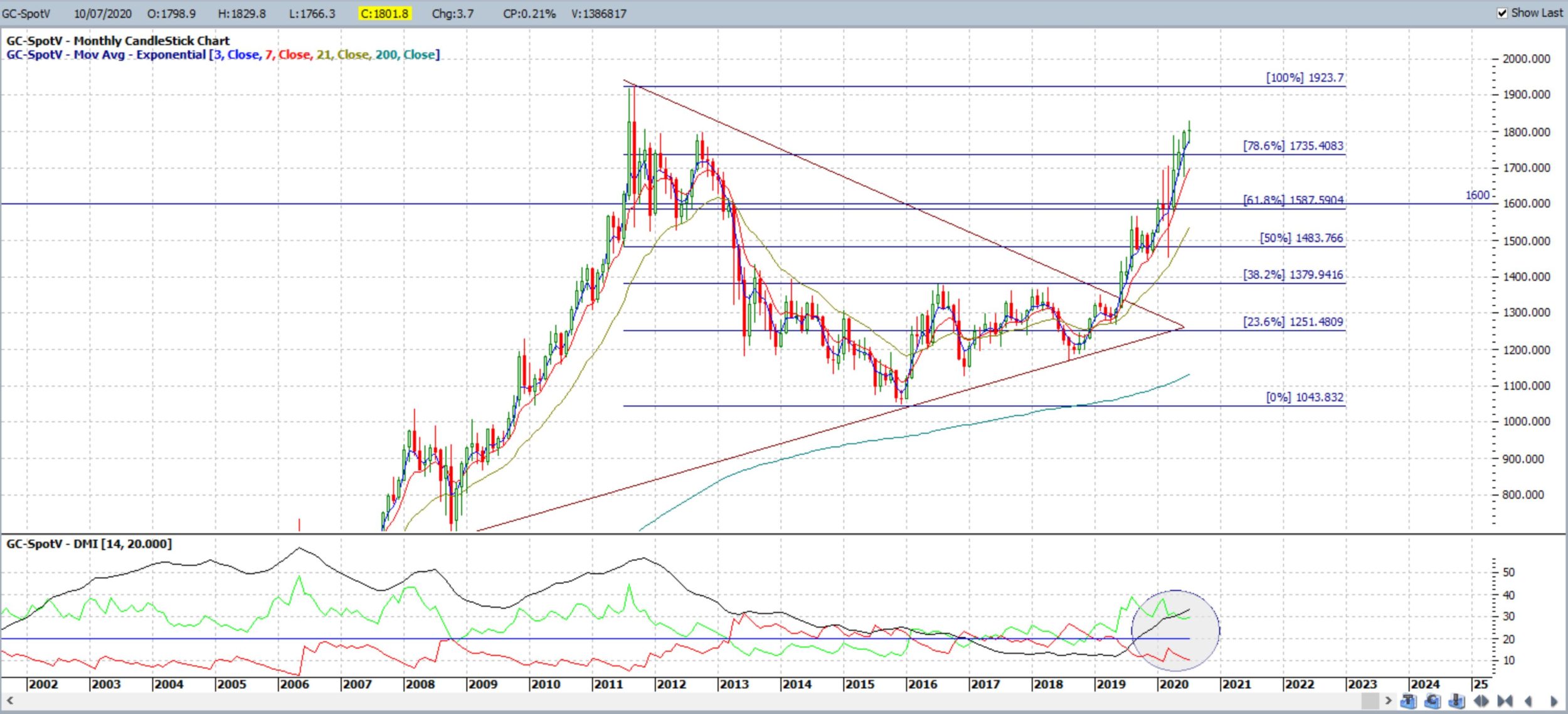Image resolution: width=1568 pixels, height=714 pixels.
Task: Click the CP:0.21% percent change
Action: click(529, 14)
